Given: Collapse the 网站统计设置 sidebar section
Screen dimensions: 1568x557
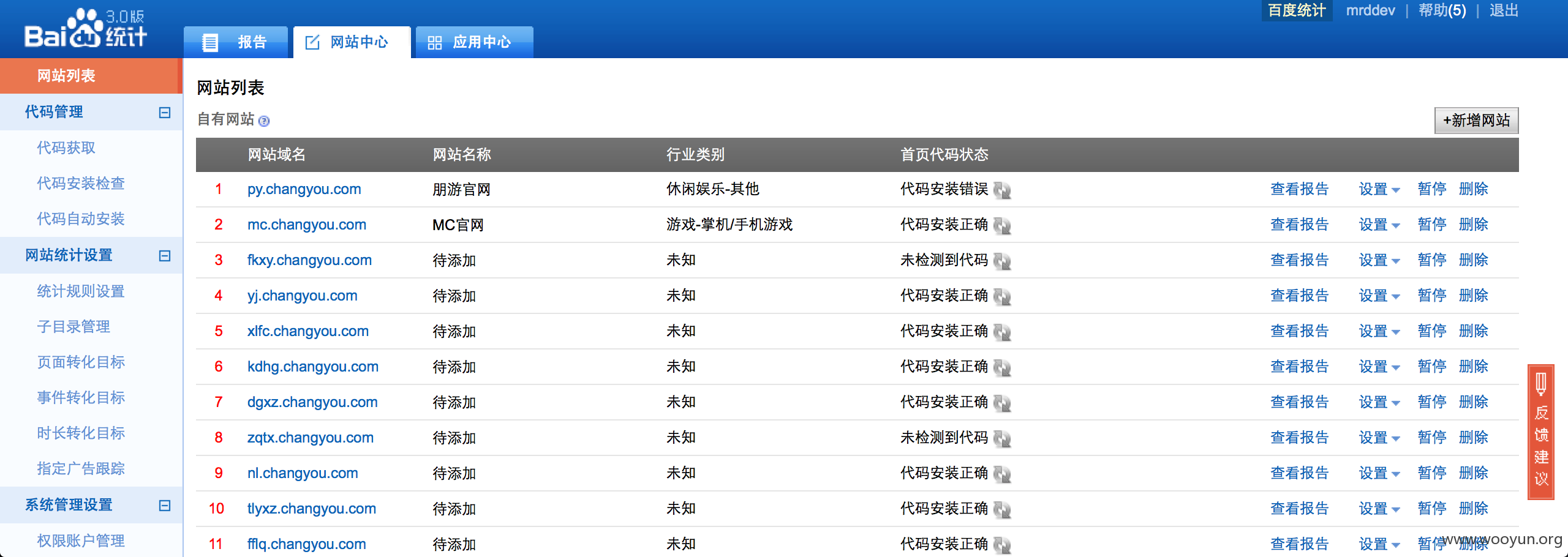Looking at the screenshot, I should tap(165, 256).
